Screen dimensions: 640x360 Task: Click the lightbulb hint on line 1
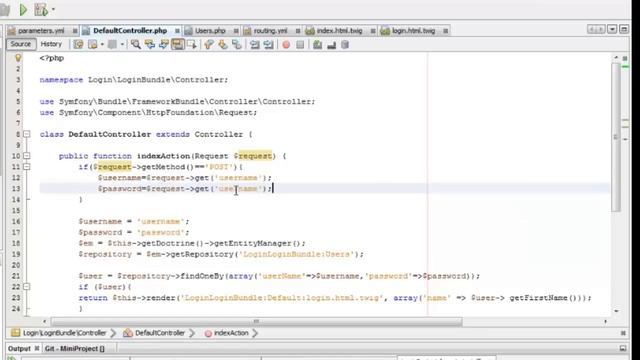pyautogui.click(x=18, y=58)
